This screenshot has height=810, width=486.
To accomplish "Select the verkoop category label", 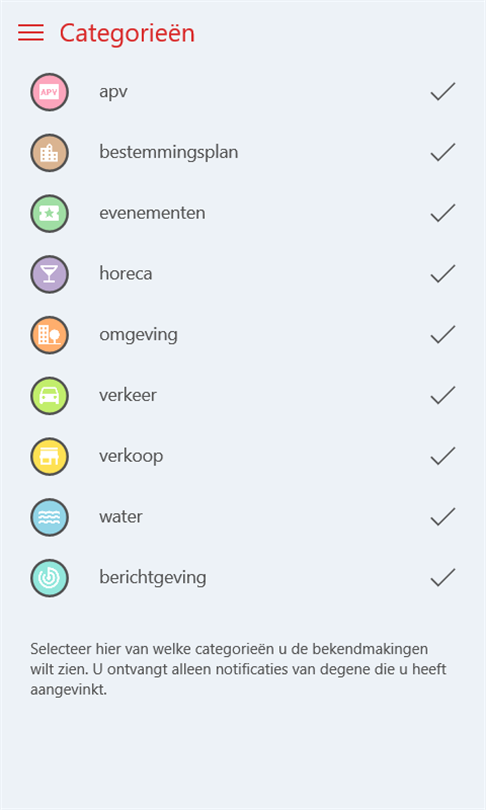I will click(x=131, y=456).
